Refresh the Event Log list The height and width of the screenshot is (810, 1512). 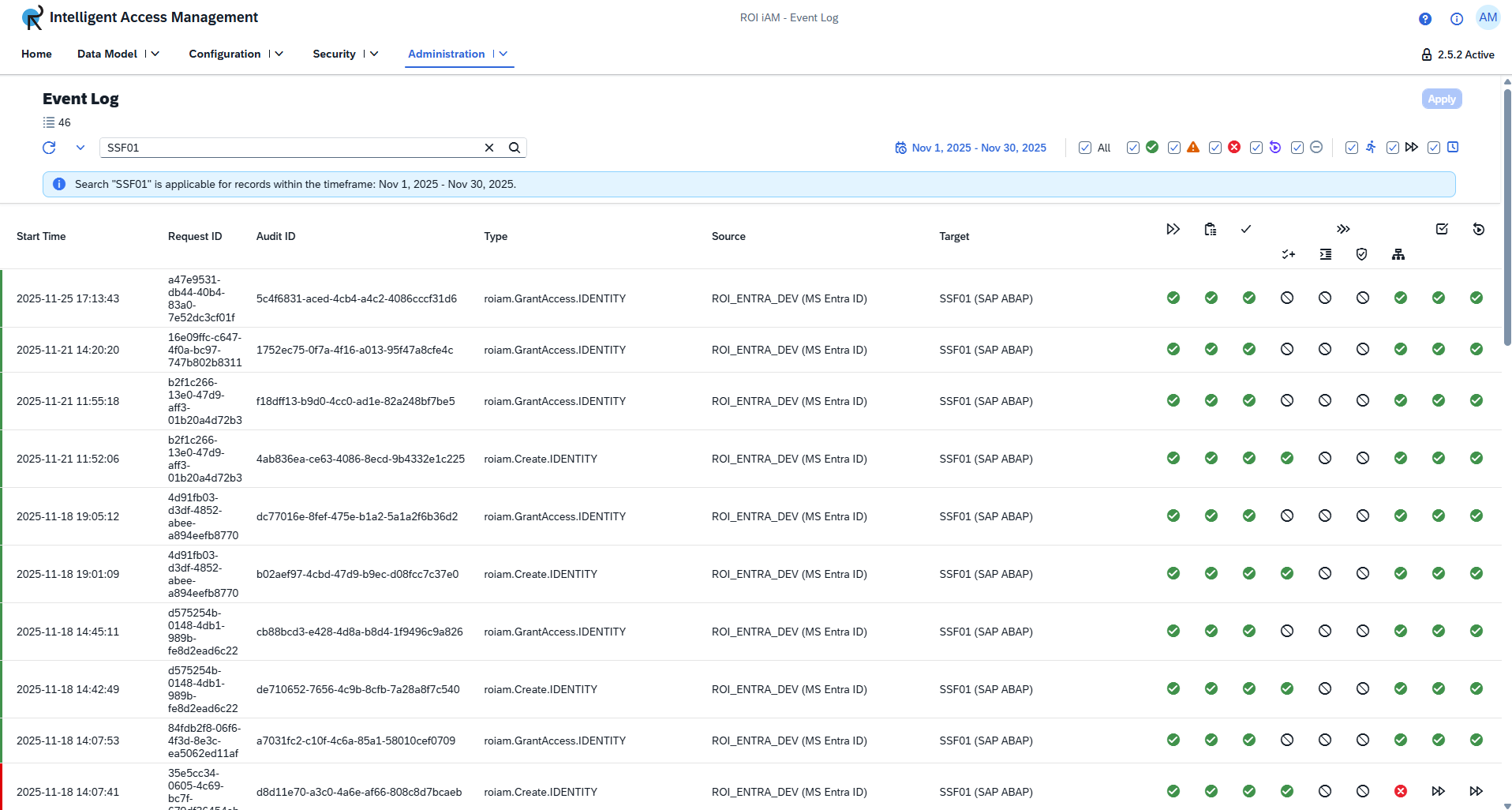point(48,148)
